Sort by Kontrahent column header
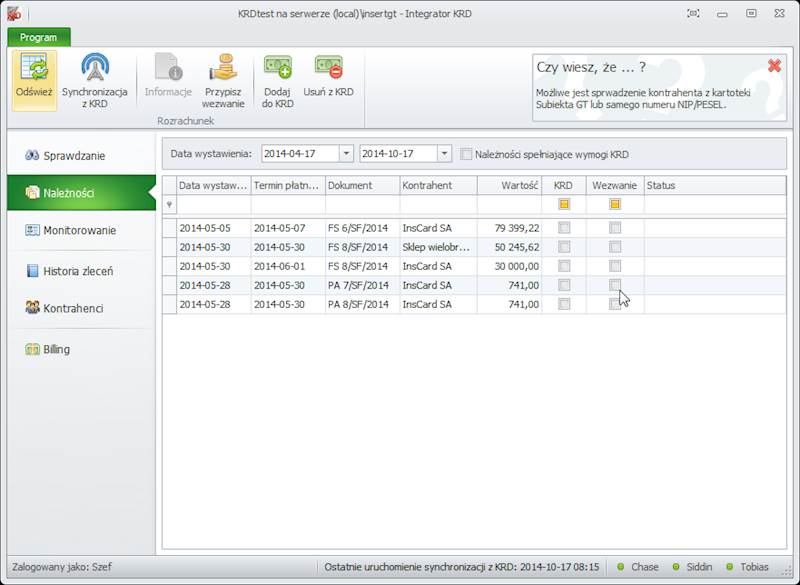 pos(439,186)
